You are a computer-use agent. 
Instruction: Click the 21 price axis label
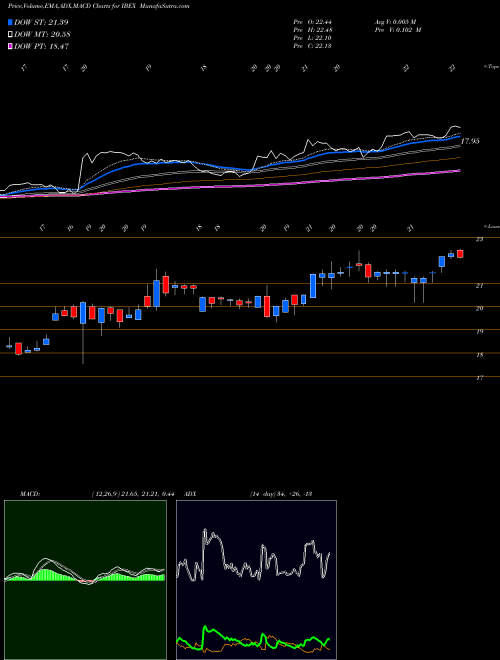[479, 286]
